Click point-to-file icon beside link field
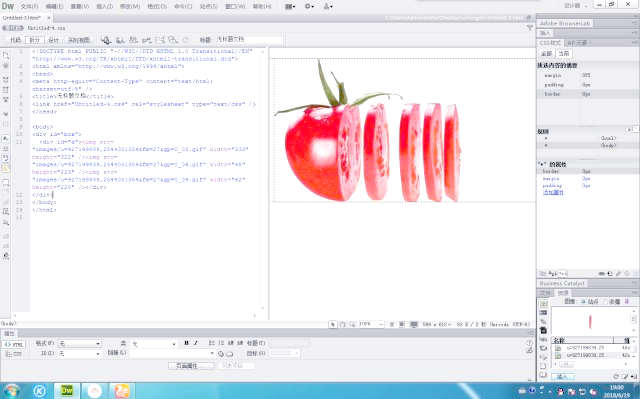 [221, 354]
